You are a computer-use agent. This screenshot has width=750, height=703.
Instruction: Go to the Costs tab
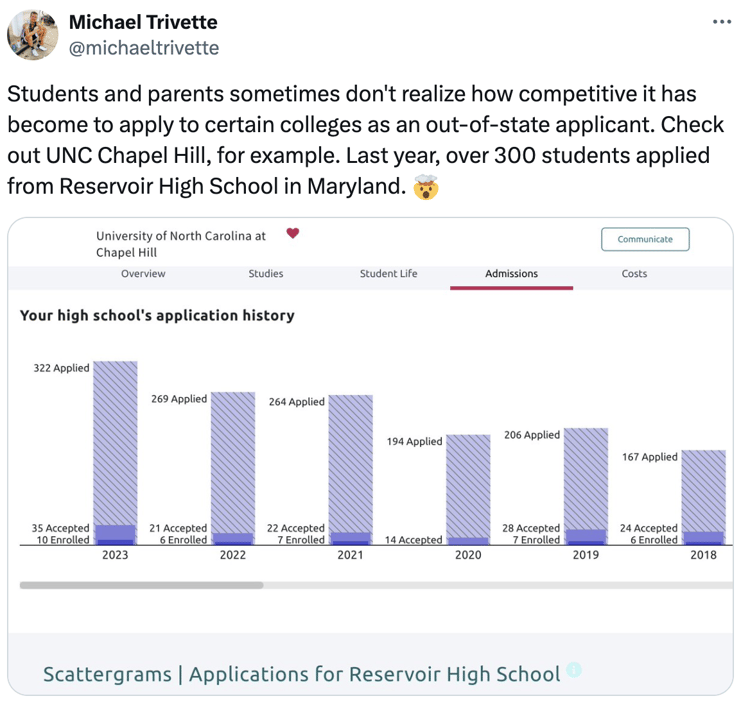(x=634, y=274)
